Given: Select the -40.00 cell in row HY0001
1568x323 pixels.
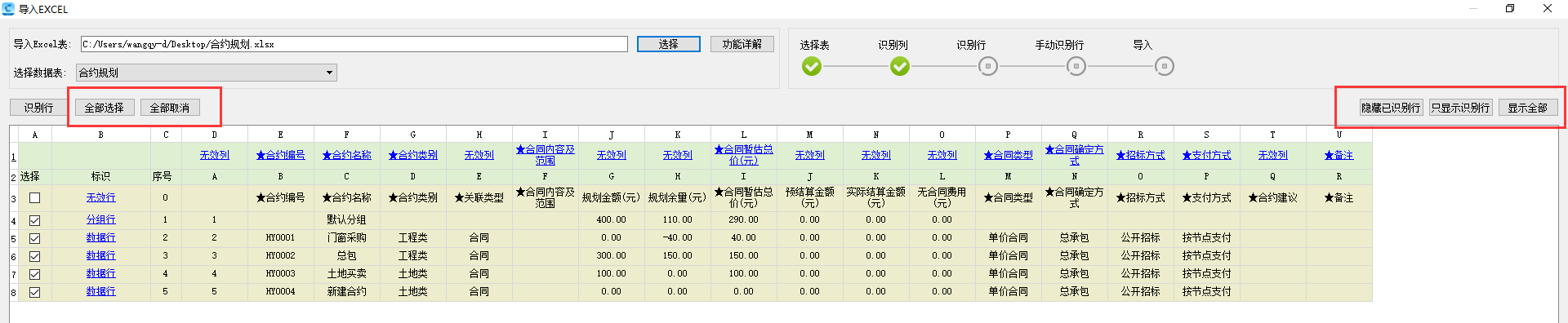Looking at the screenshot, I should click(677, 238).
